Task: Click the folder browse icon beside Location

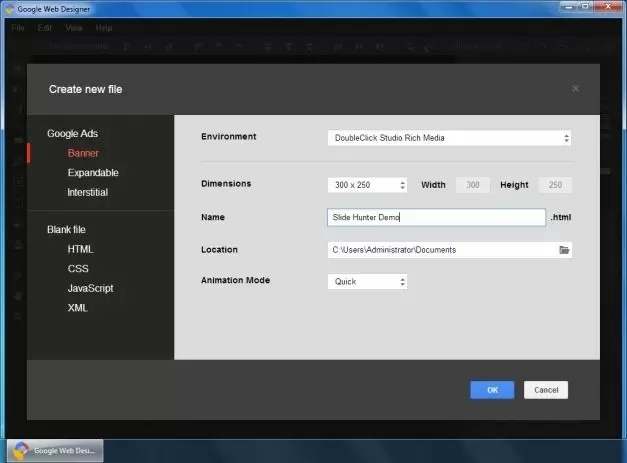Action: coord(564,250)
